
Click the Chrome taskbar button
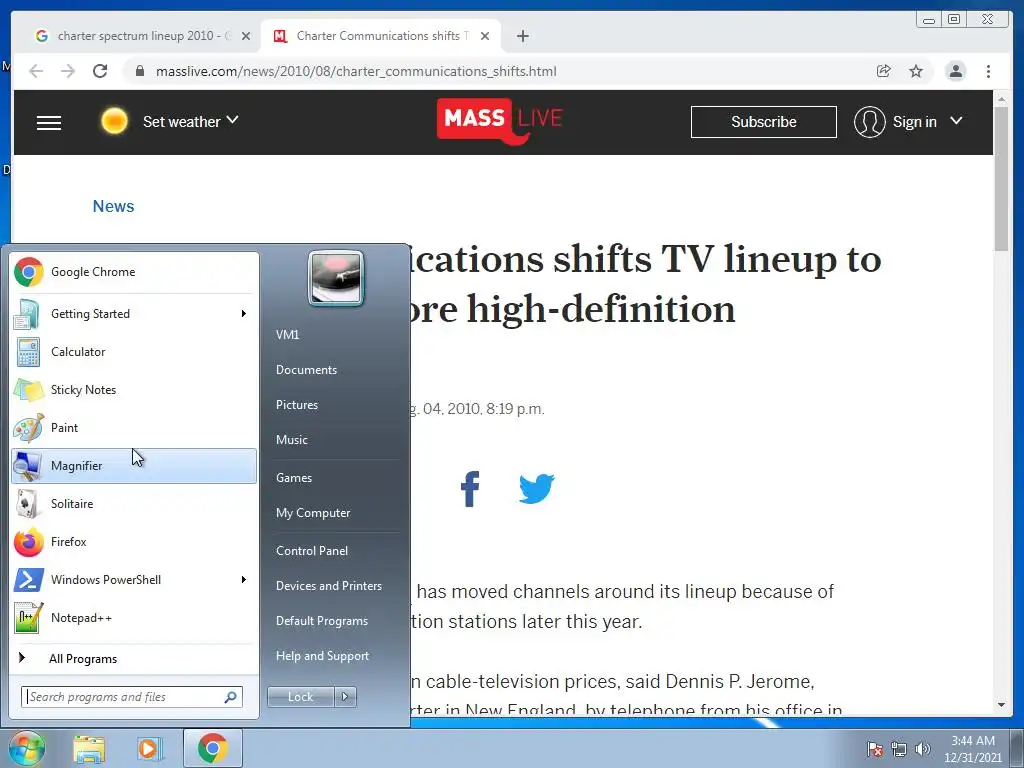click(213, 748)
